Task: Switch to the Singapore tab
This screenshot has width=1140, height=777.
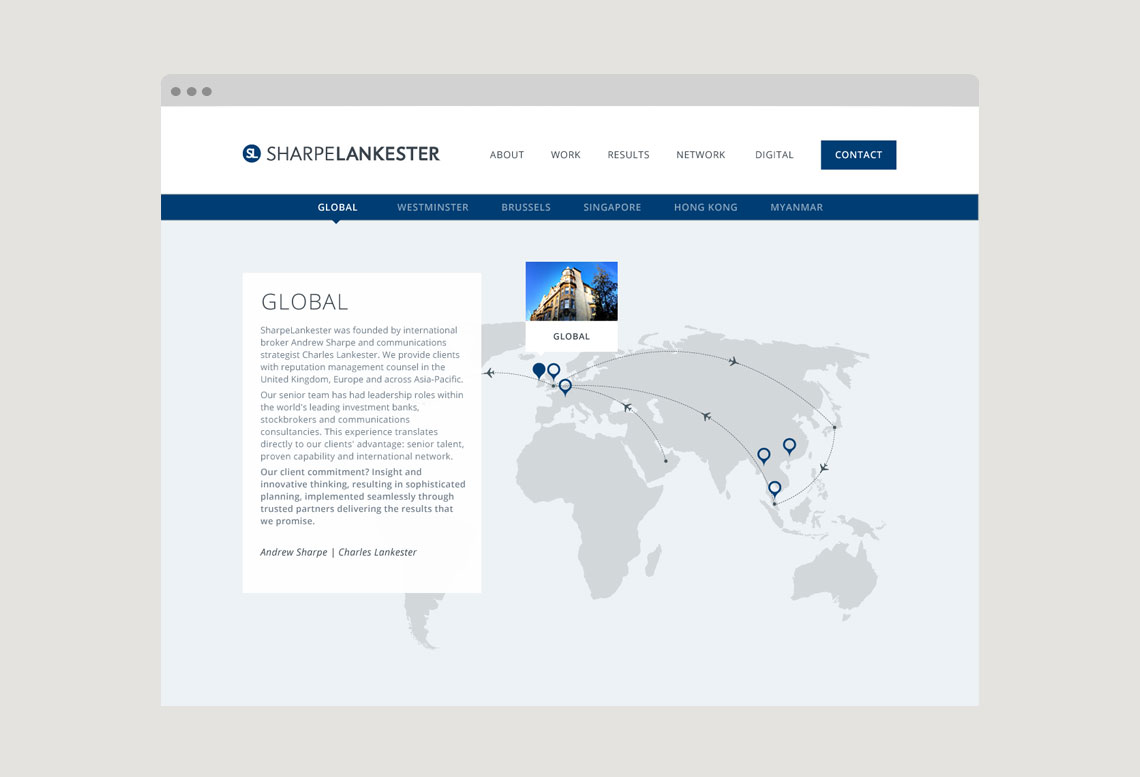Action: [612, 207]
